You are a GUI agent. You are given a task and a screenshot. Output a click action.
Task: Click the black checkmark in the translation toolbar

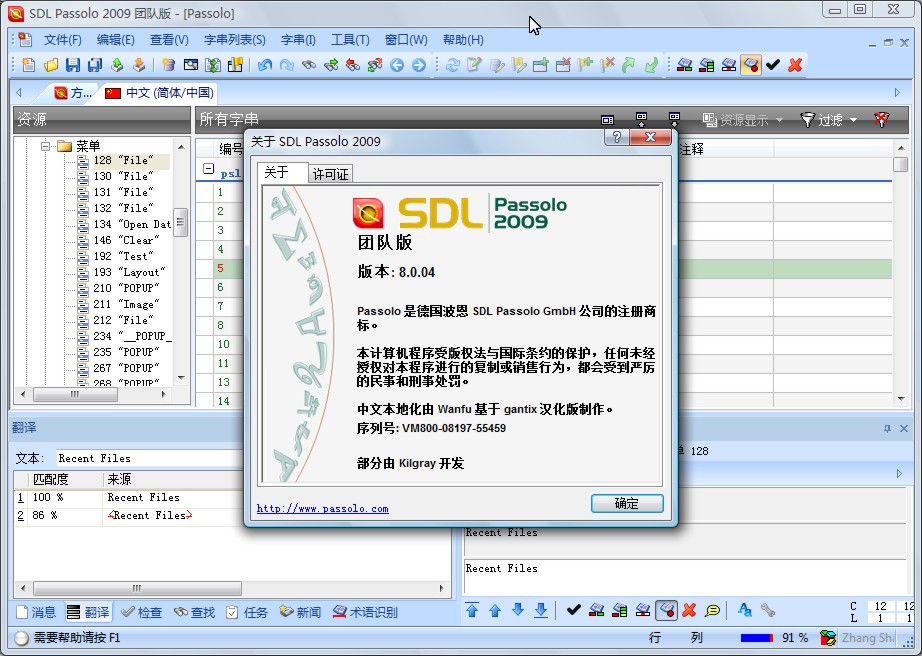(573, 610)
